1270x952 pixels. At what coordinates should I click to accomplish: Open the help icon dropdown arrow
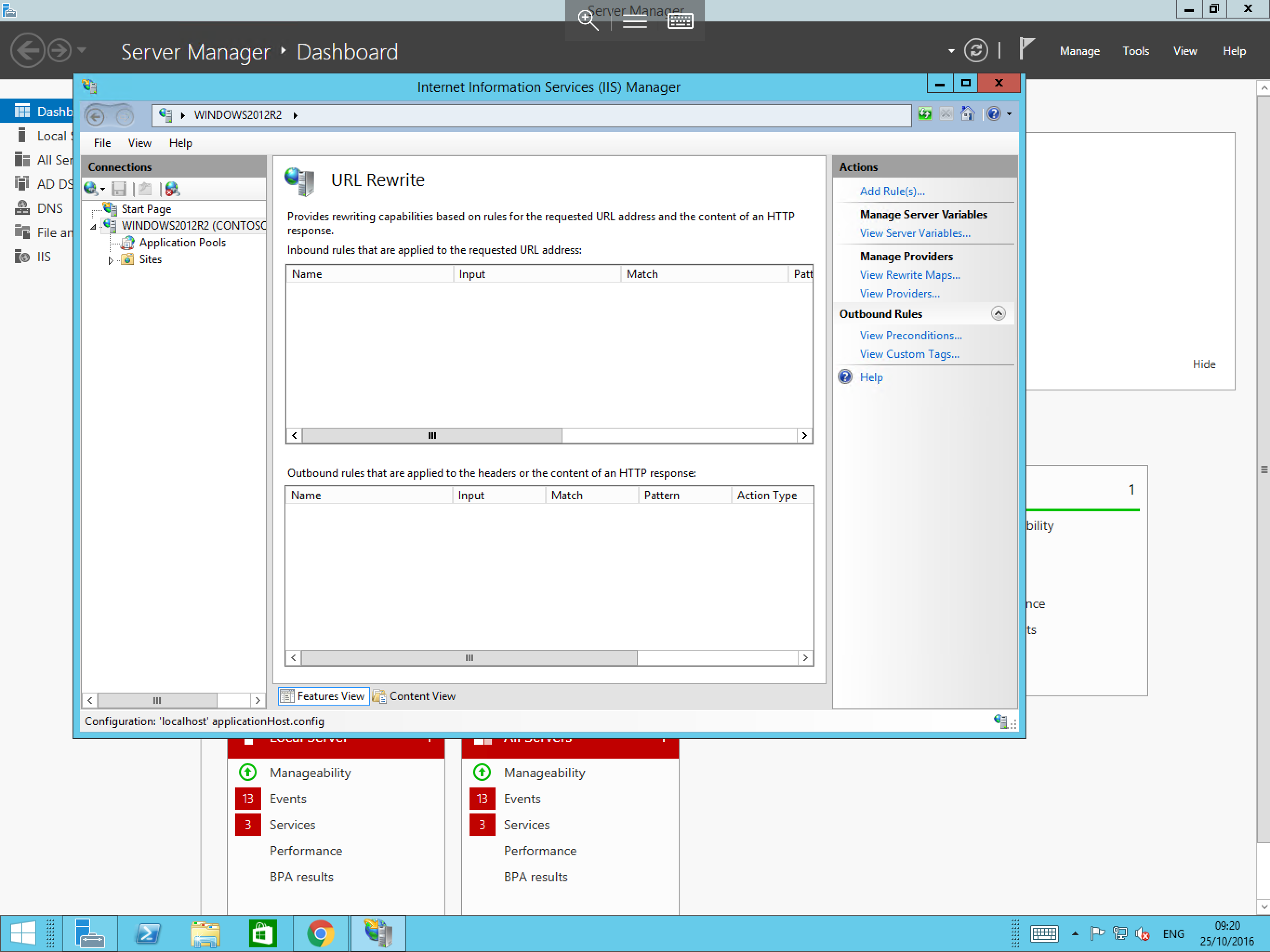tap(1009, 114)
